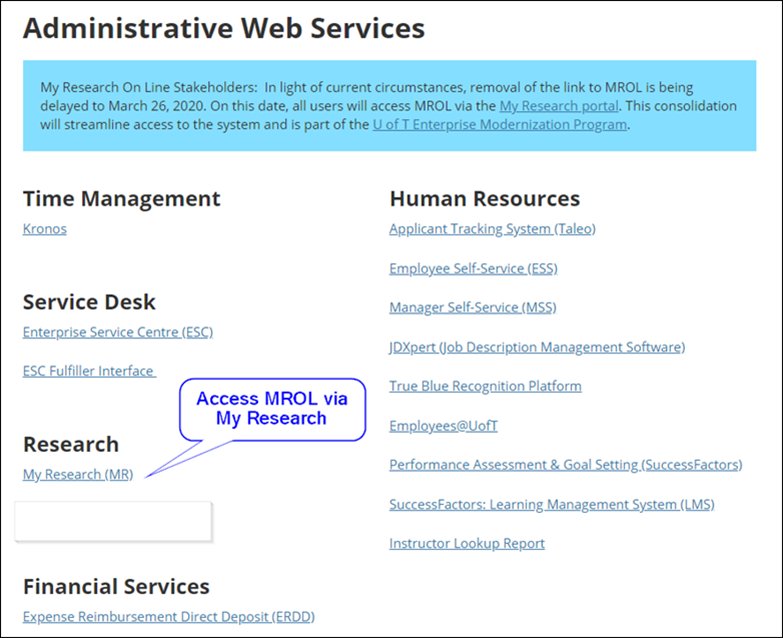Click the Time Management section heading
Screen dimensions: 783x638
click(x=121, y=199)
